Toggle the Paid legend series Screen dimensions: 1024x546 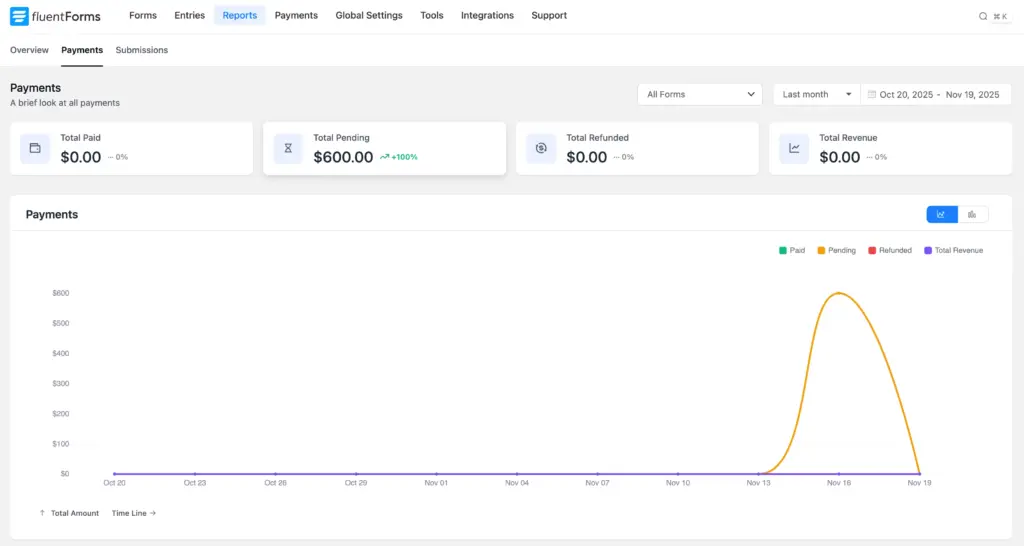coord(792,250)
